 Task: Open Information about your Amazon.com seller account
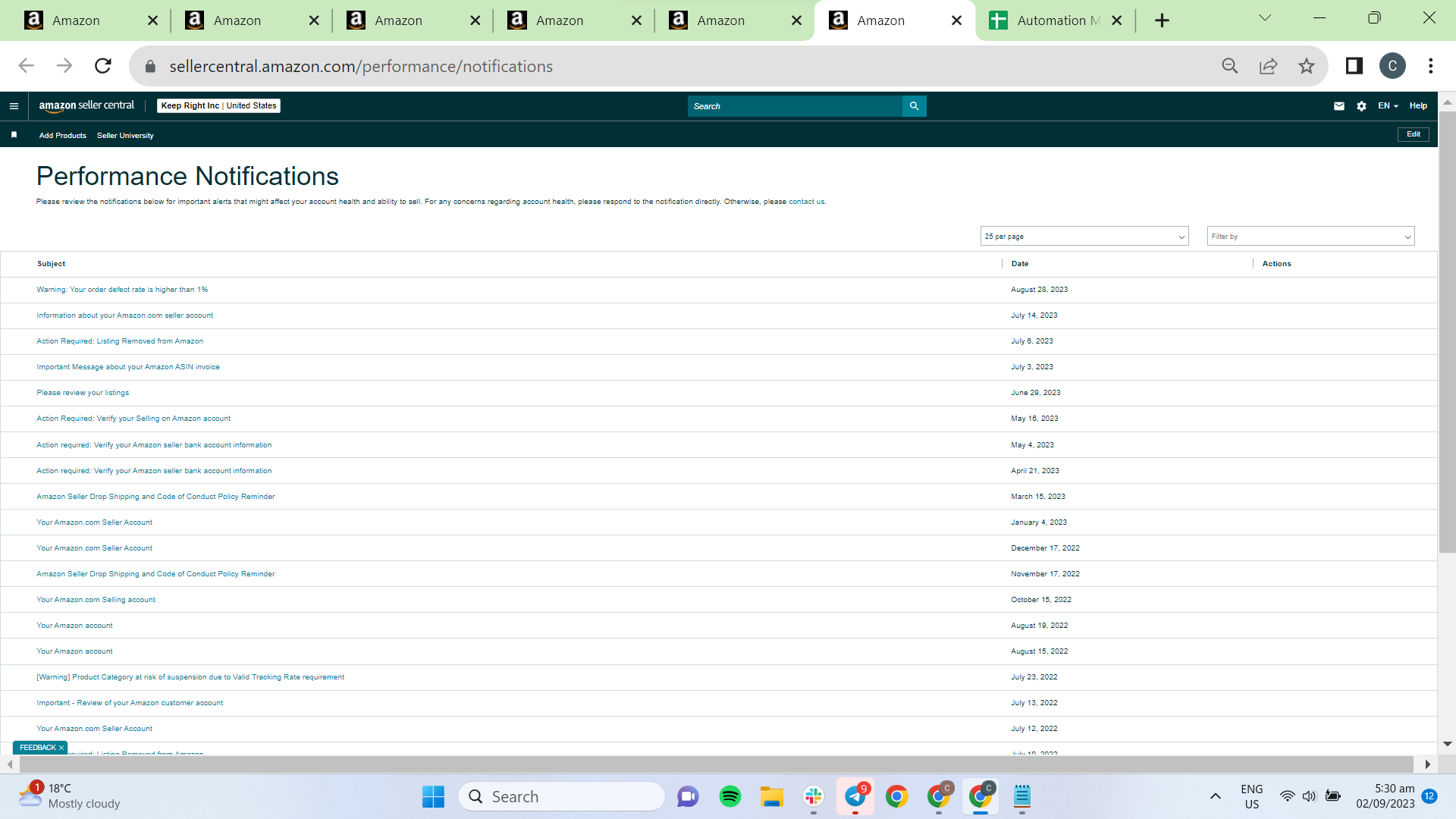pyautogui.click(x=125, y=315)
